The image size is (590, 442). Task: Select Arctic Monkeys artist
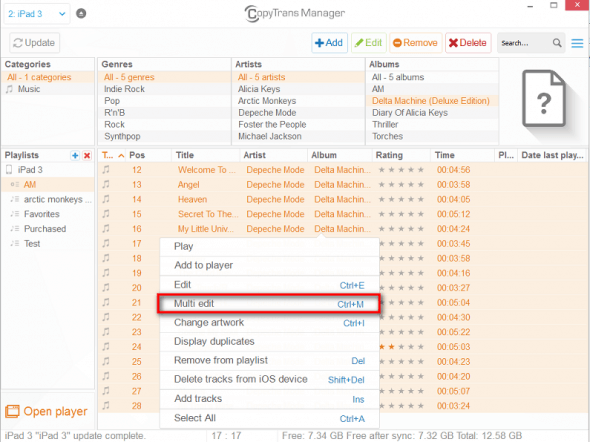click(299, 101)
